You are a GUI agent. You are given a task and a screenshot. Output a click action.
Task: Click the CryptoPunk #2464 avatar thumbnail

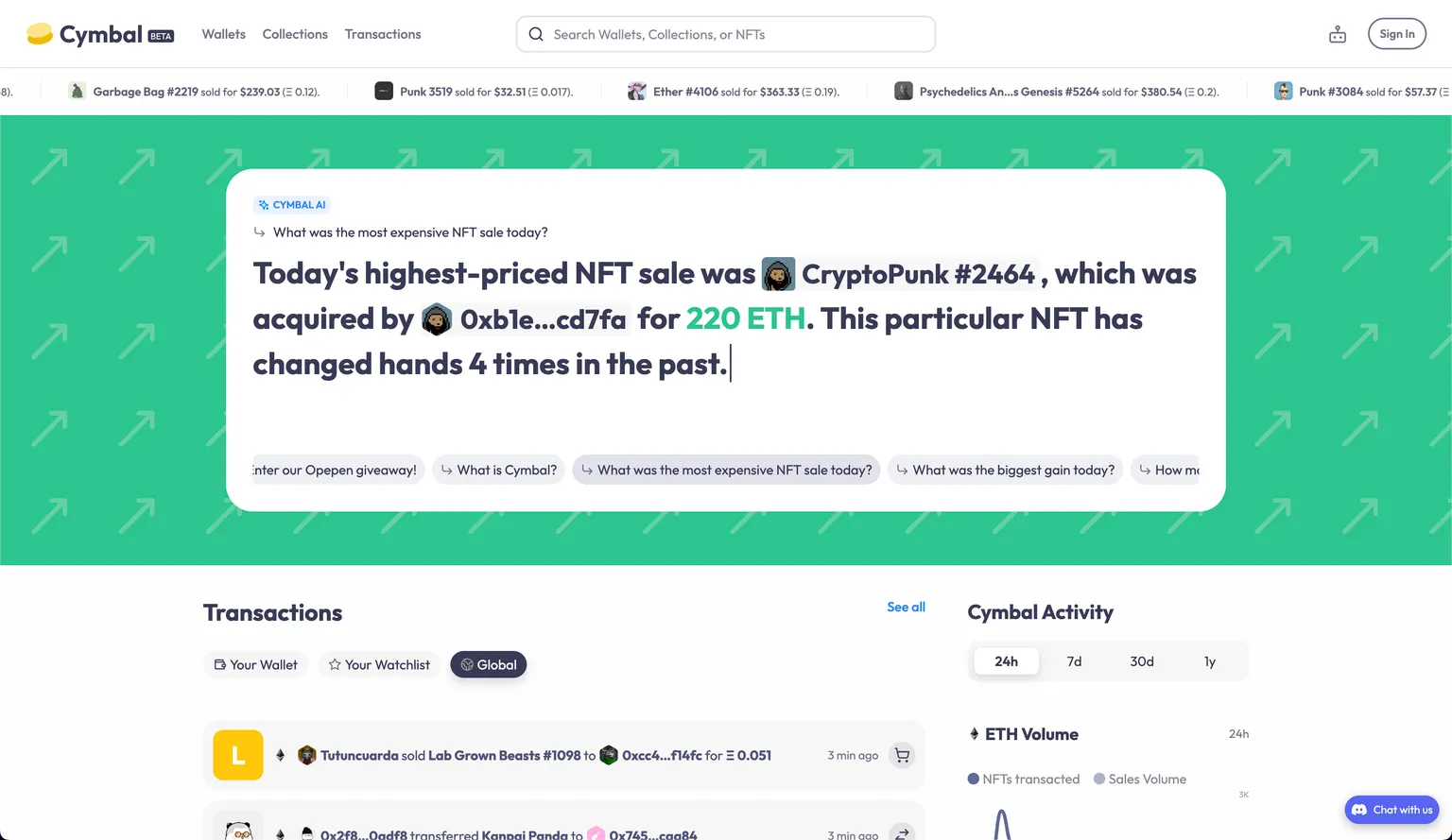pos(778,274)
